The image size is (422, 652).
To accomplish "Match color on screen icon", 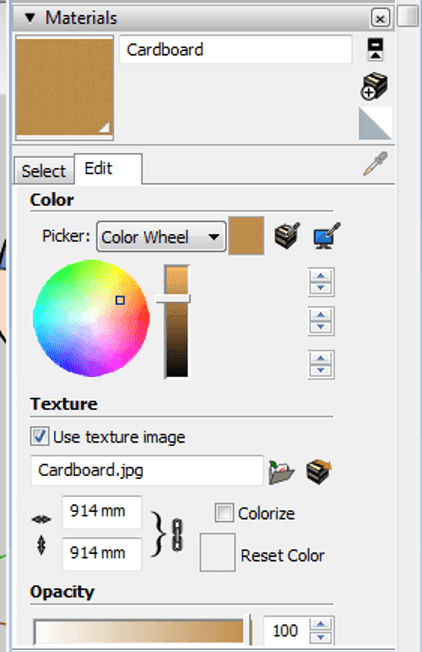I will point(326,236).
